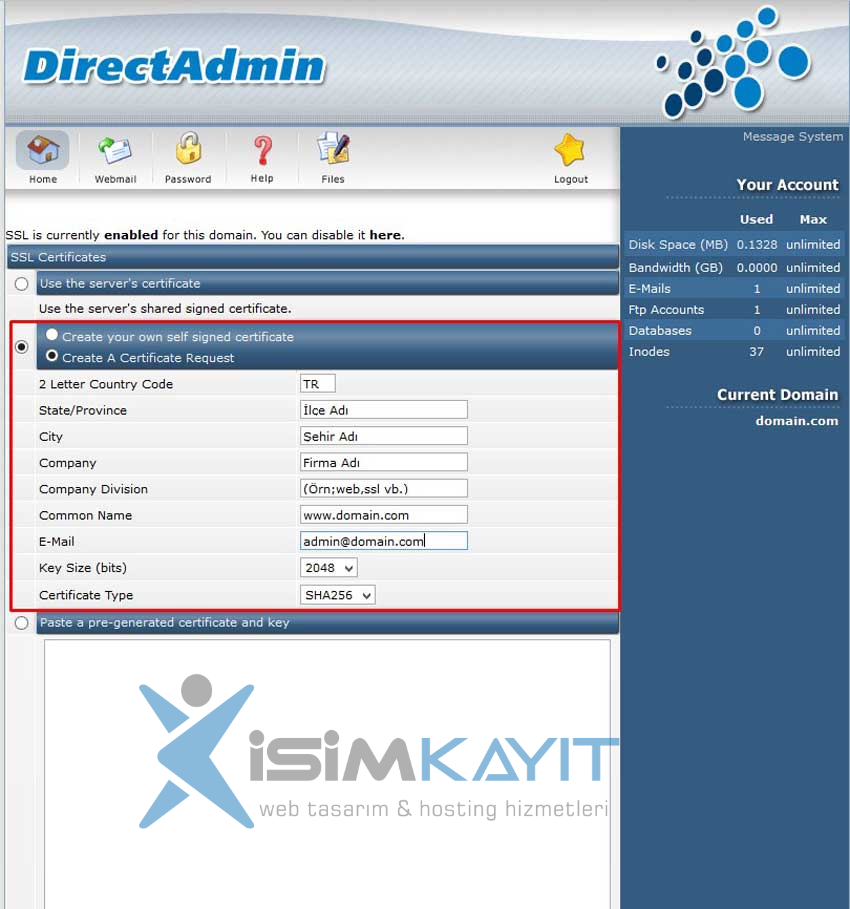Click inside the certificate paste textarea

pyautogui.click(x=327, y=774)
